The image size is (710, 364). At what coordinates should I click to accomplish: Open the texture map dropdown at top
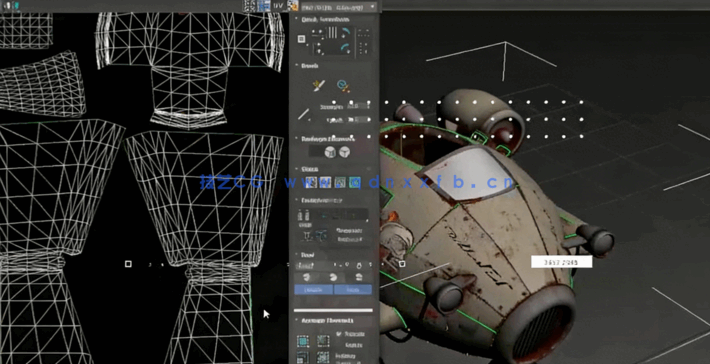coord(339,6)
